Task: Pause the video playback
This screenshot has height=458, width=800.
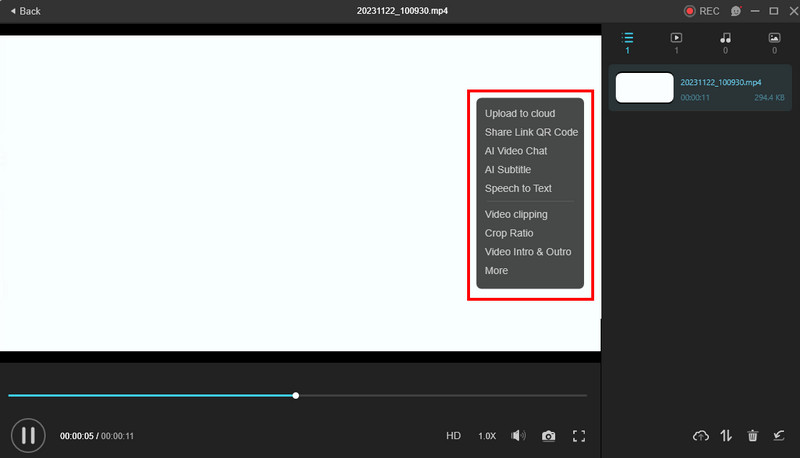Action: point(28,435)
